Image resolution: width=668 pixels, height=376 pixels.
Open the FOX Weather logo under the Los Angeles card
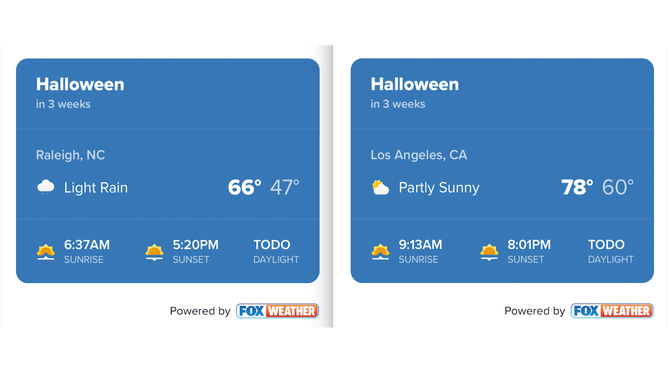pyautogui.click(x=612, y=311)
